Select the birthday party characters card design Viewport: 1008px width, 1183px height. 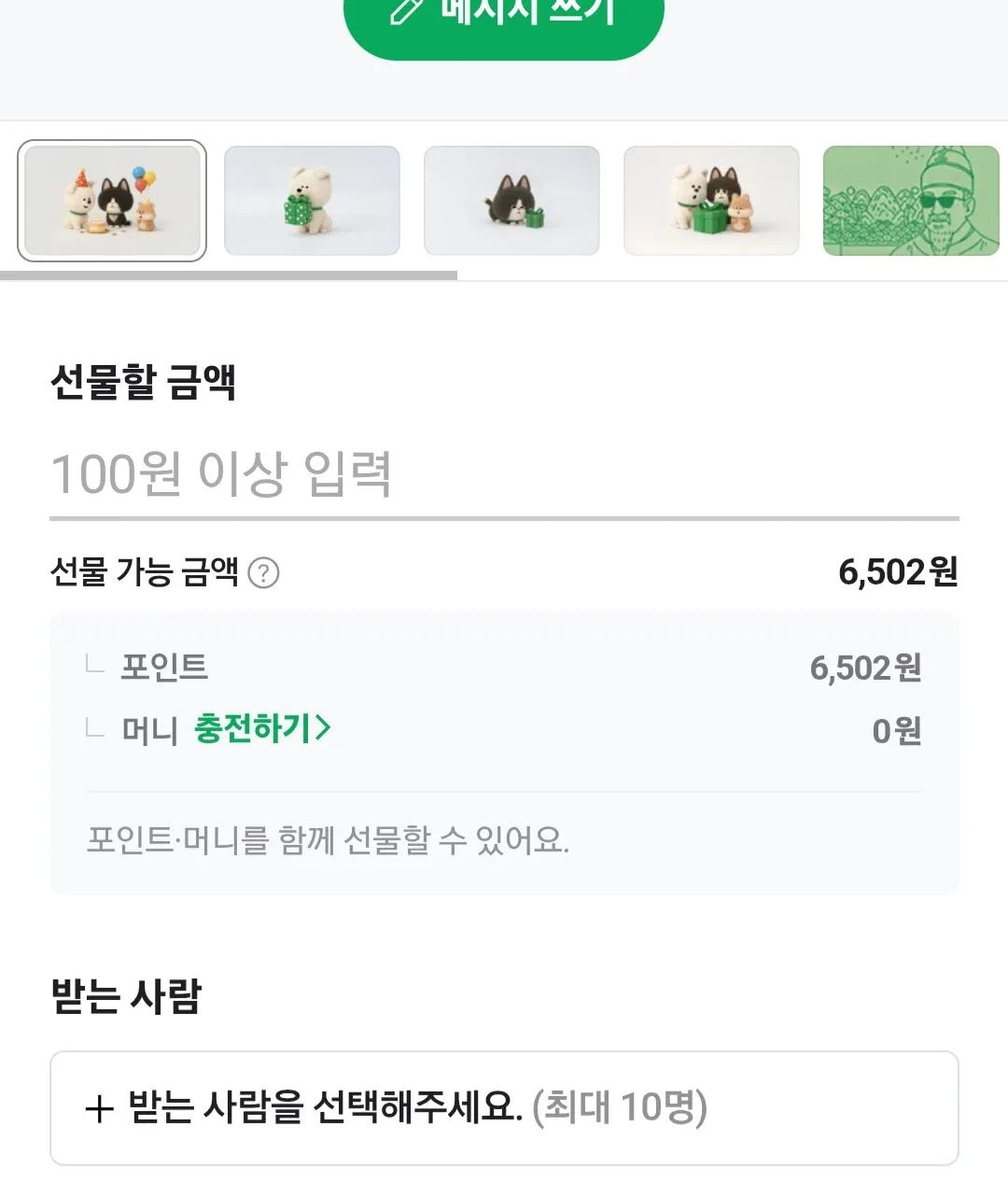pos(112,201)
